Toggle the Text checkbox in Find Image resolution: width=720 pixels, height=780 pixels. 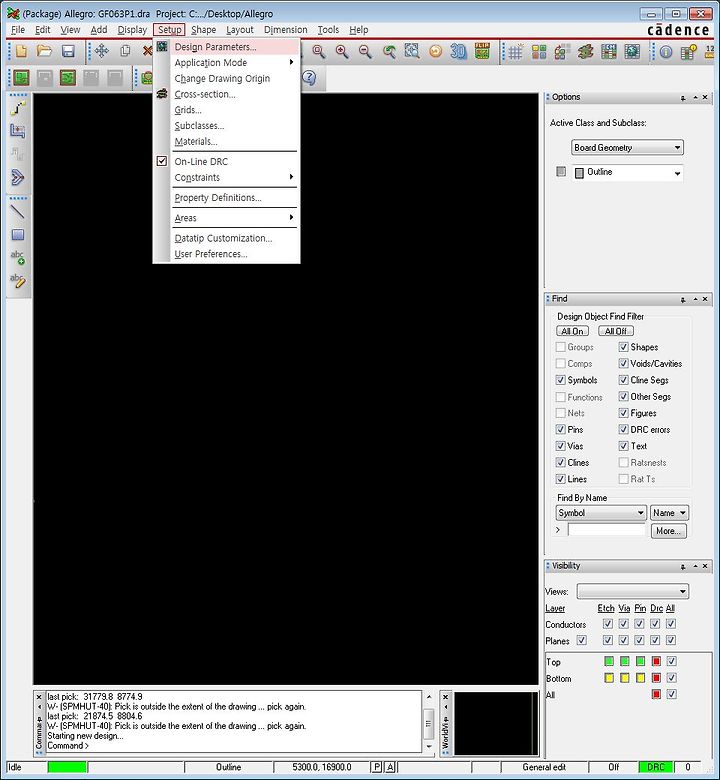[623, 446]
